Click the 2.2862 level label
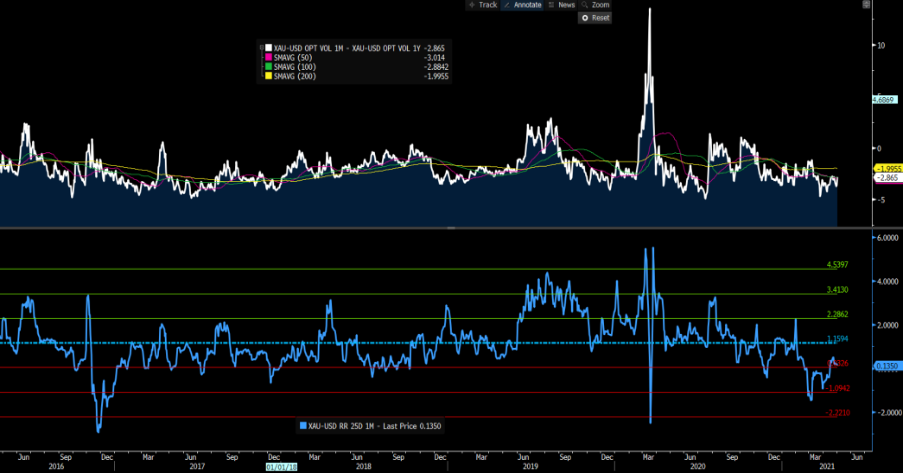Screen dimensions: 904x474 coord(837,314)
